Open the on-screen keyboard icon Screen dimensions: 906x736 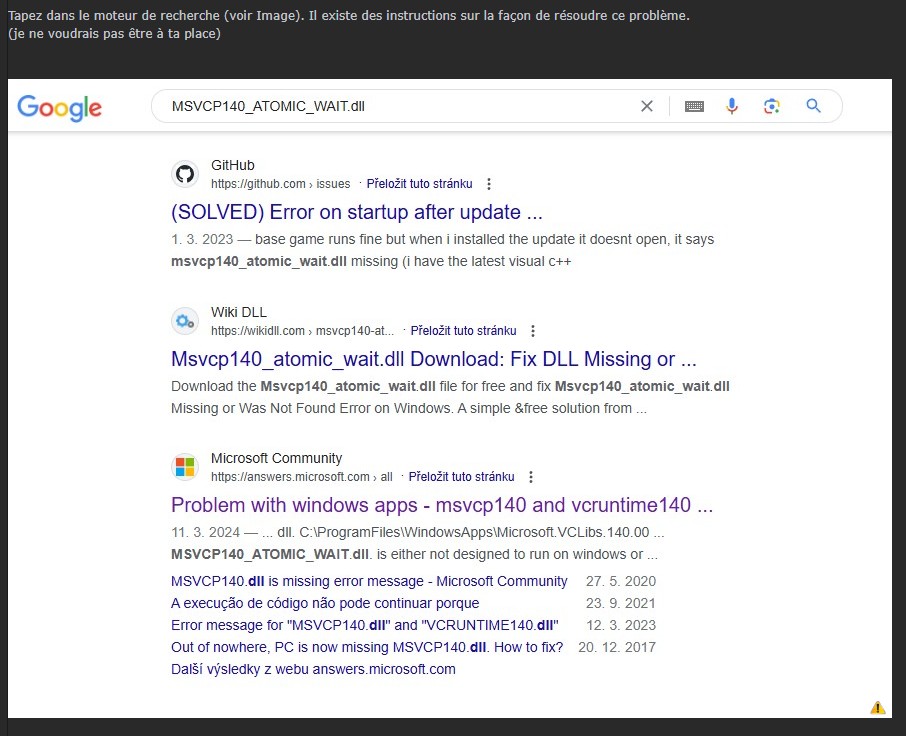pos(694,106)
